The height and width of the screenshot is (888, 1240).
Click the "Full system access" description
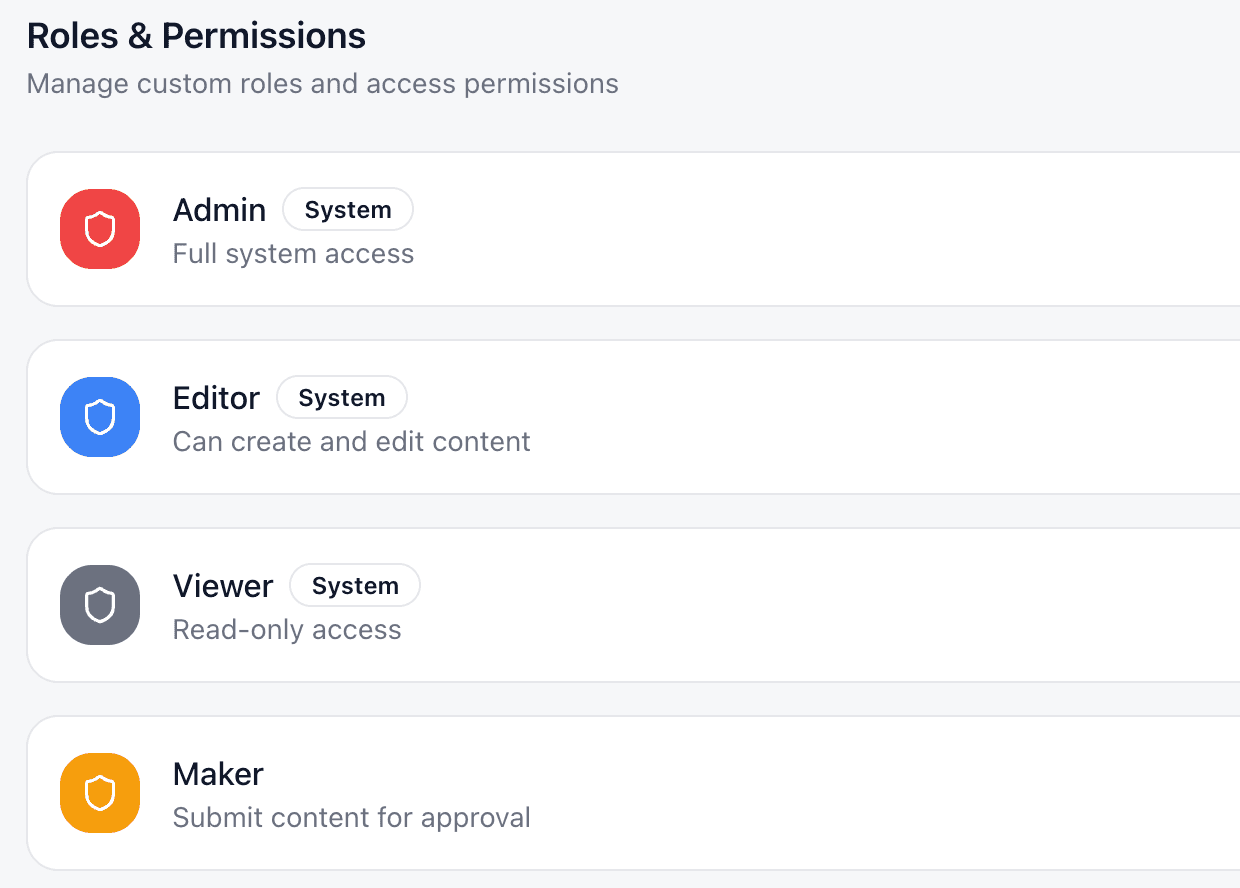(x=293, y=254)
